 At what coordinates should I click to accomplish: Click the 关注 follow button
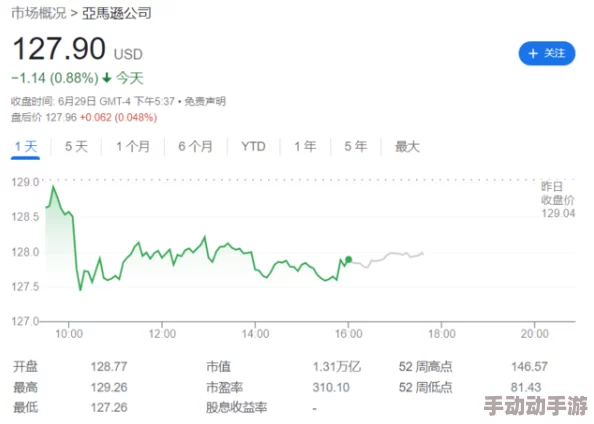(547, 53)
